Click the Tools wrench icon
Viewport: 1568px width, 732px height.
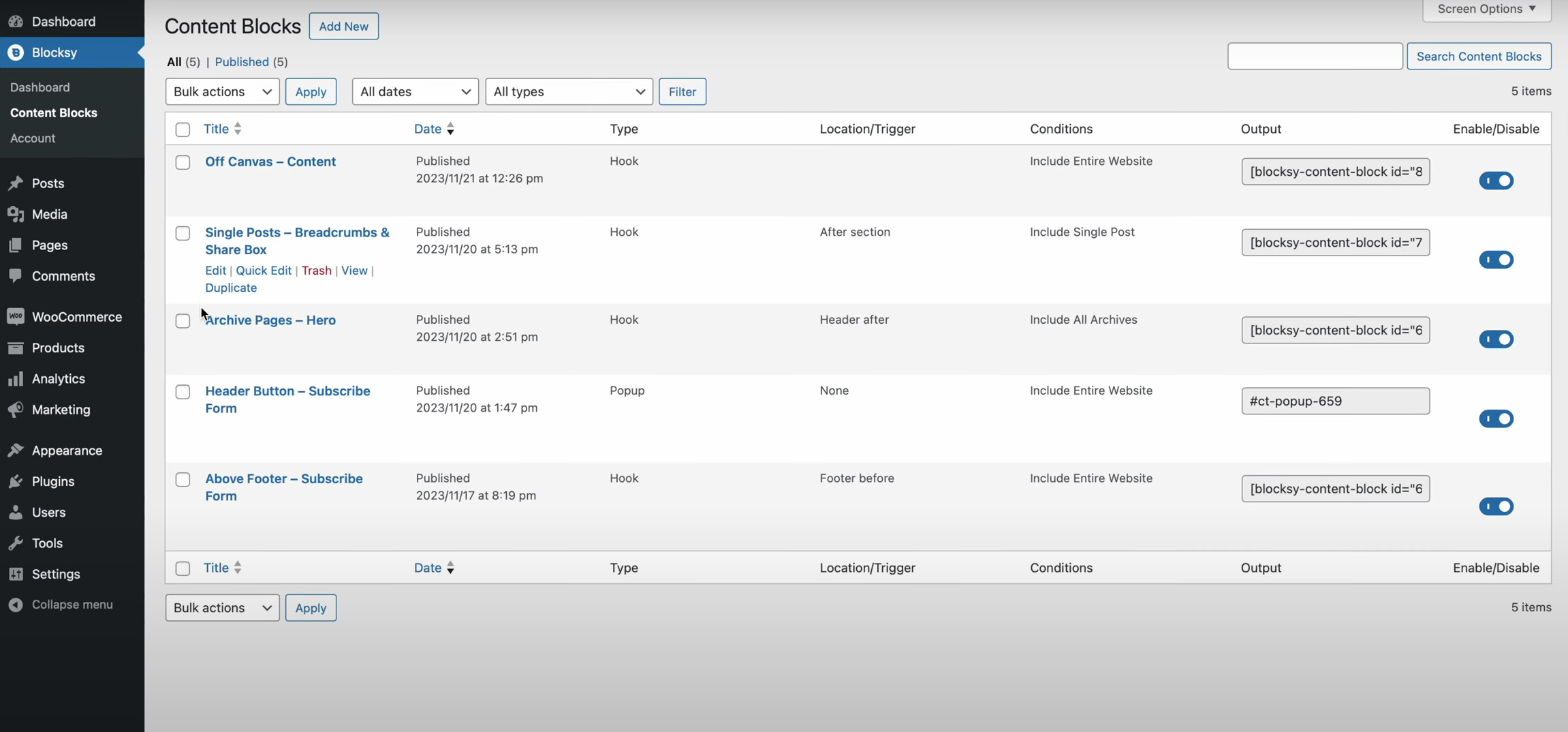point(16,543)
